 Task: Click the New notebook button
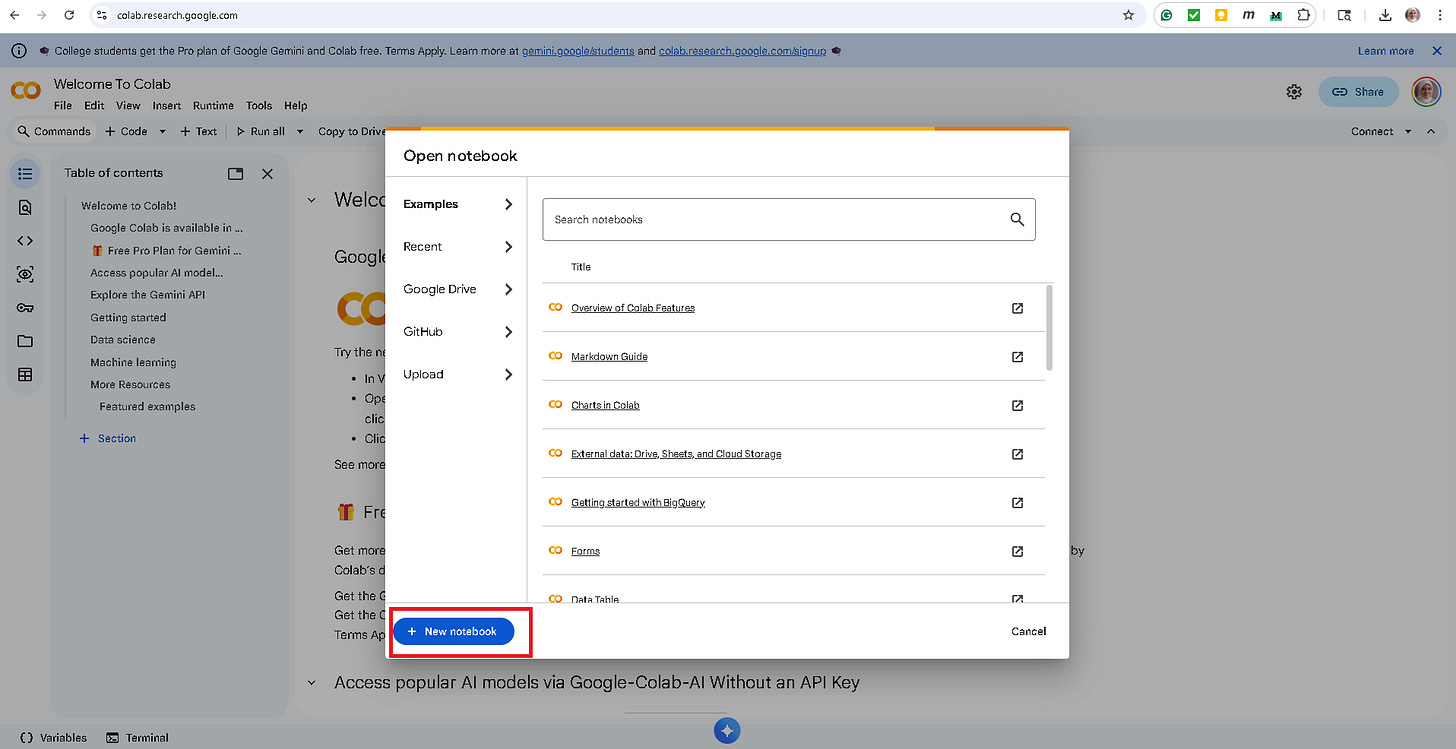(453, 631)
